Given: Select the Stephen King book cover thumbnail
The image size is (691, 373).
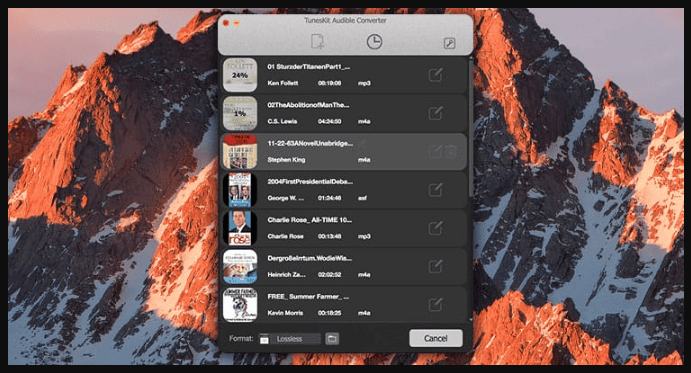Looking at the screenshot, I should point(240,152).
